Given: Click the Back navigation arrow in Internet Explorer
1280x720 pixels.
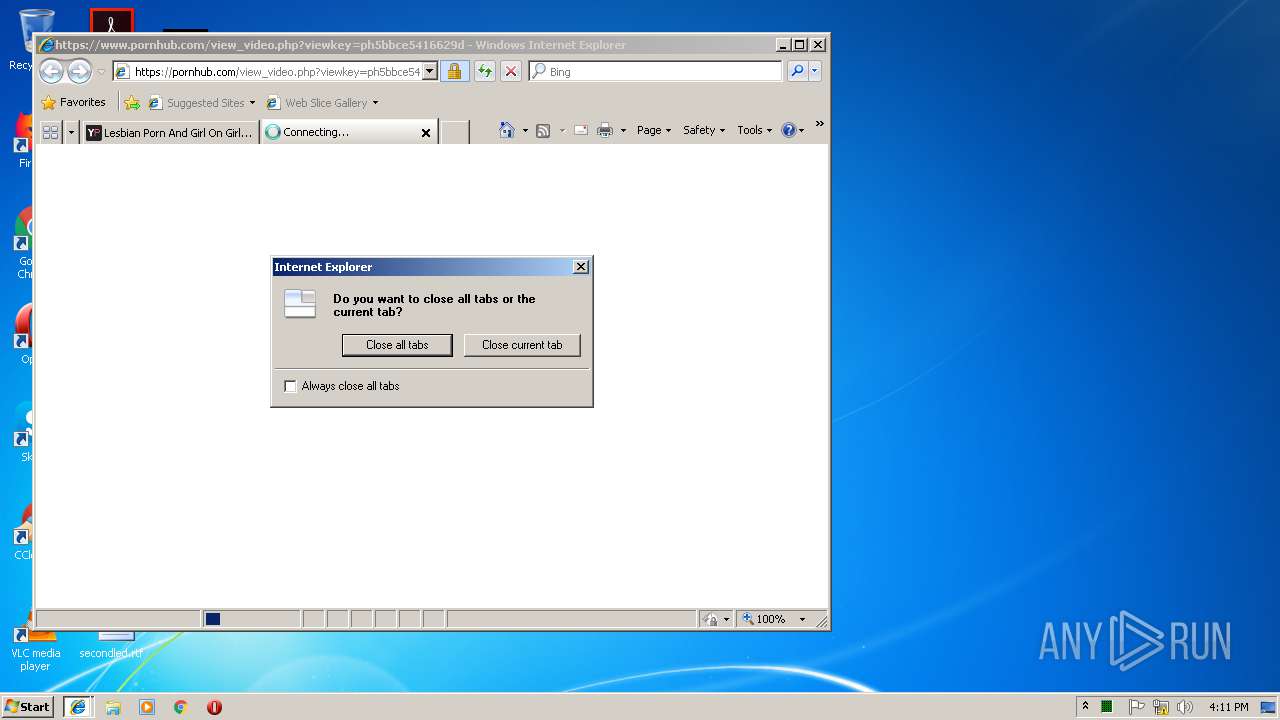Looking at the screenshot, I should tap(51, 71).
